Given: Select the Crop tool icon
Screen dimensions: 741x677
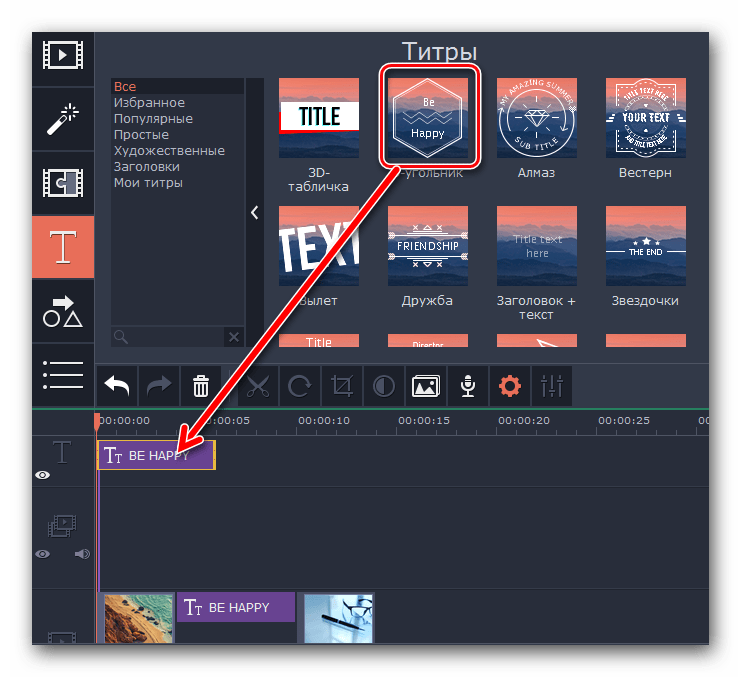Looking at the screenshot, I should click(342, 386).
